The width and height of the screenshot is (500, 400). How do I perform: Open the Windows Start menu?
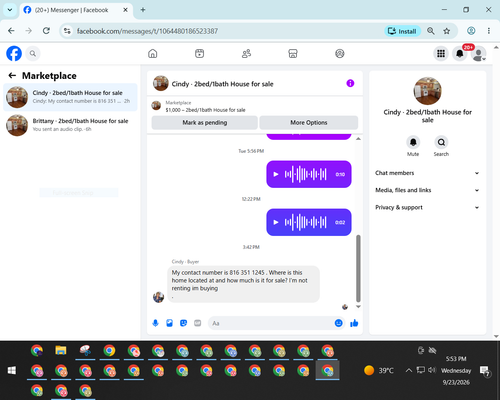point(12,370)
